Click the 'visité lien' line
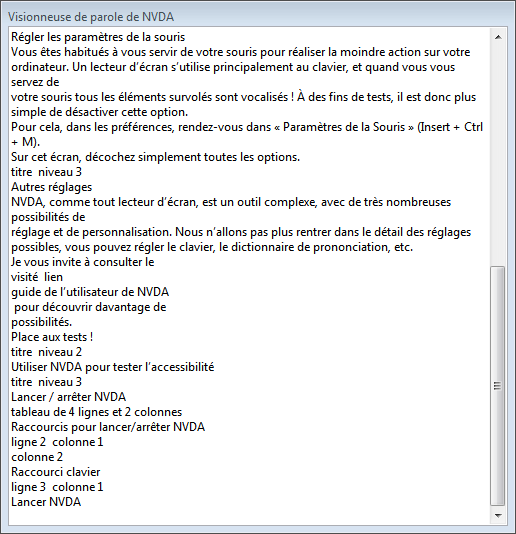 click(x=37, y=277)
